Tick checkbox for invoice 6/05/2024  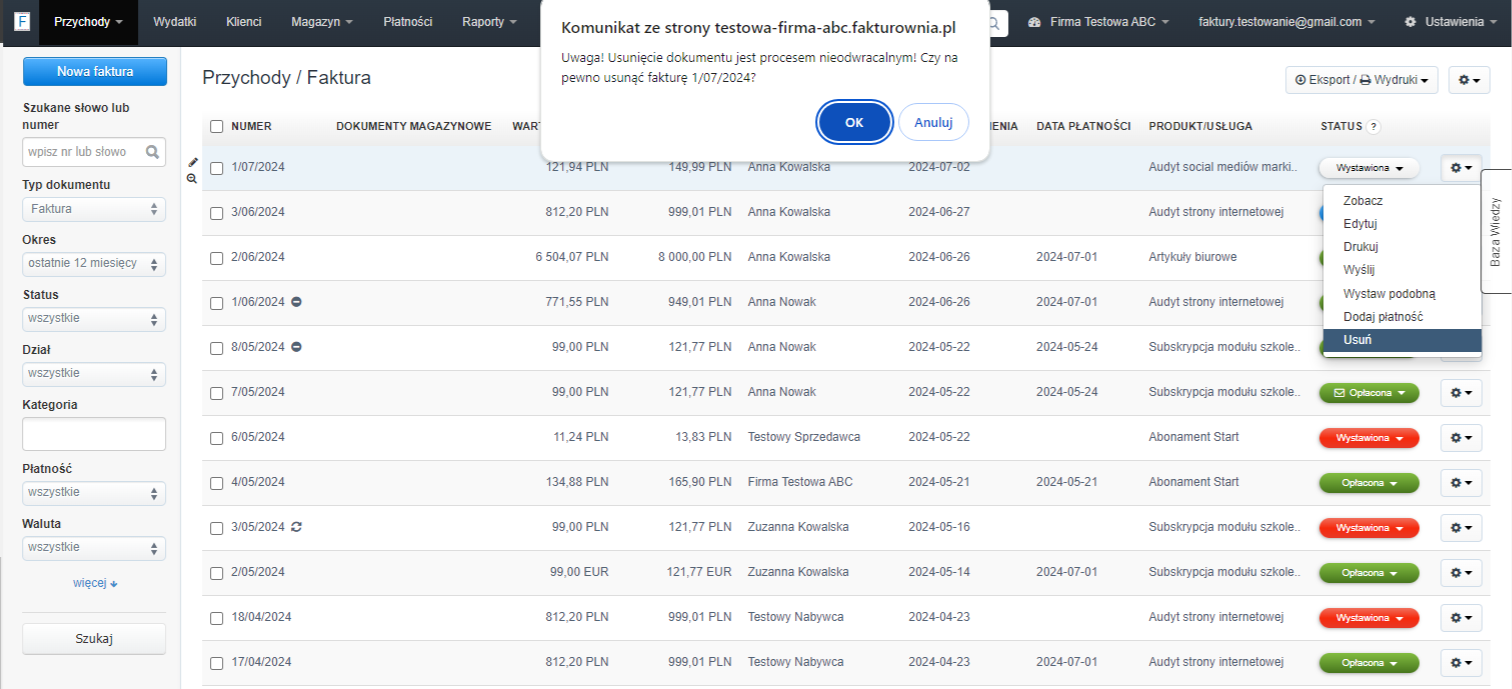click(217, 438)
